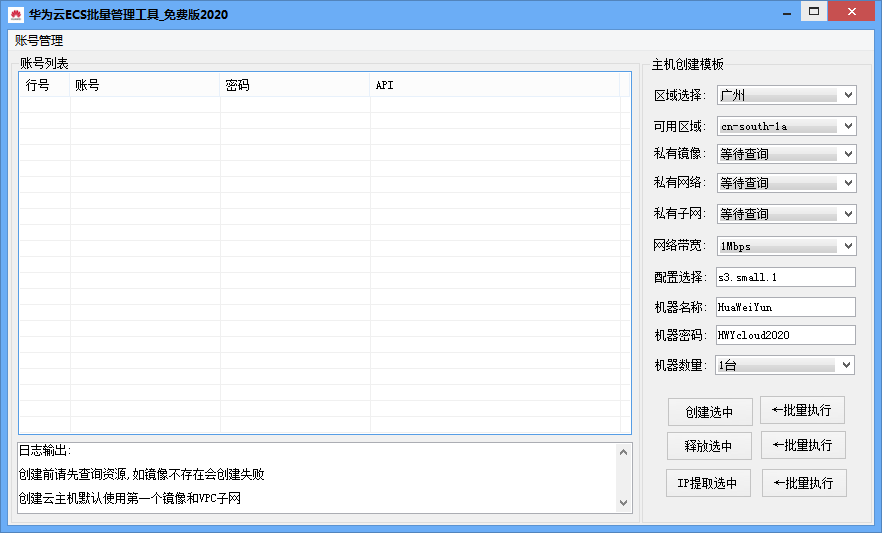Image resolution: width=882 pixels, height=533 pixels.
Task: Click 批量执行 button next to IP提取选中
Action: click(x=804, y=483)
